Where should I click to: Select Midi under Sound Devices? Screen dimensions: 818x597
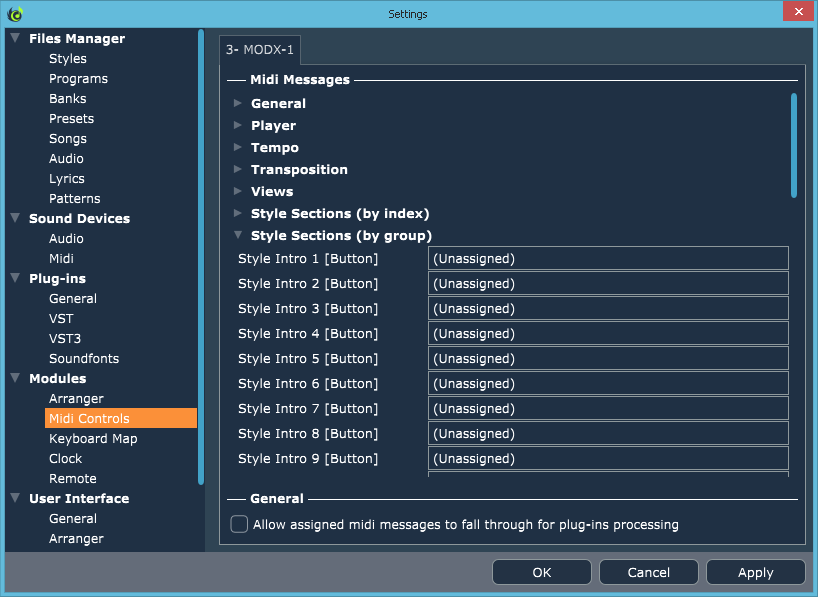point(62,258)
